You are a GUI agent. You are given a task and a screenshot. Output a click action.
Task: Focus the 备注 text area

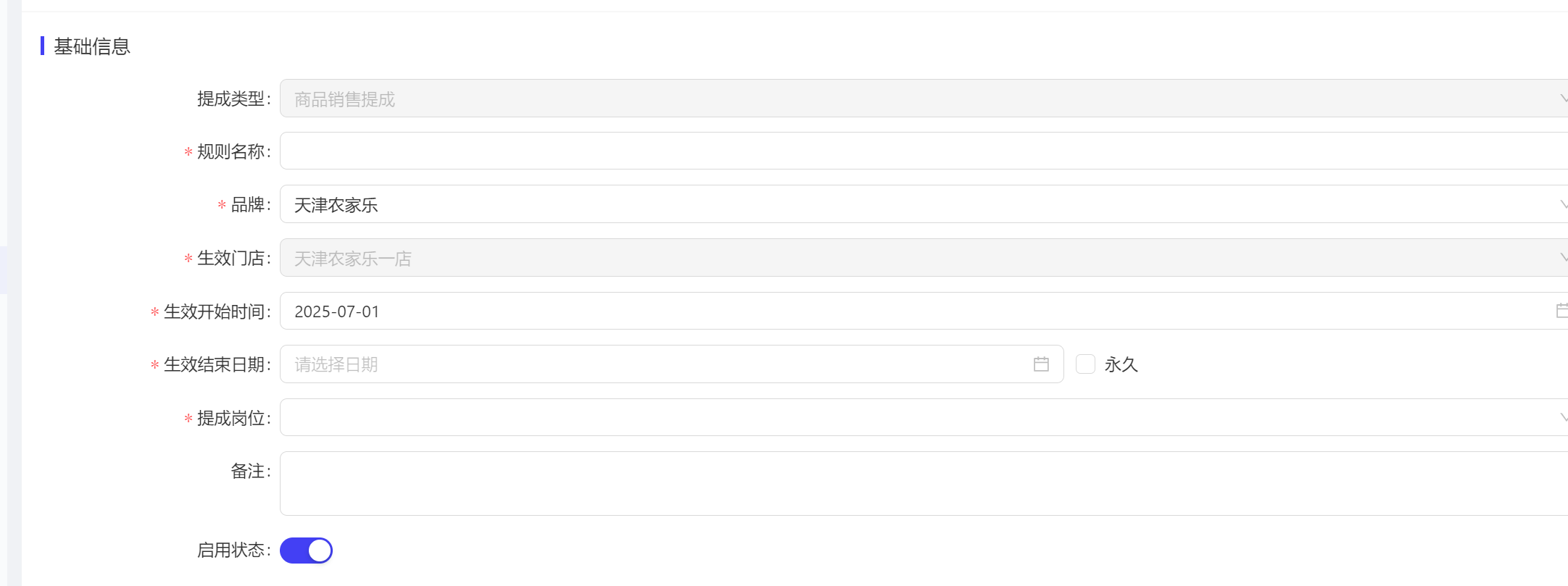click(x=924, y=484)
